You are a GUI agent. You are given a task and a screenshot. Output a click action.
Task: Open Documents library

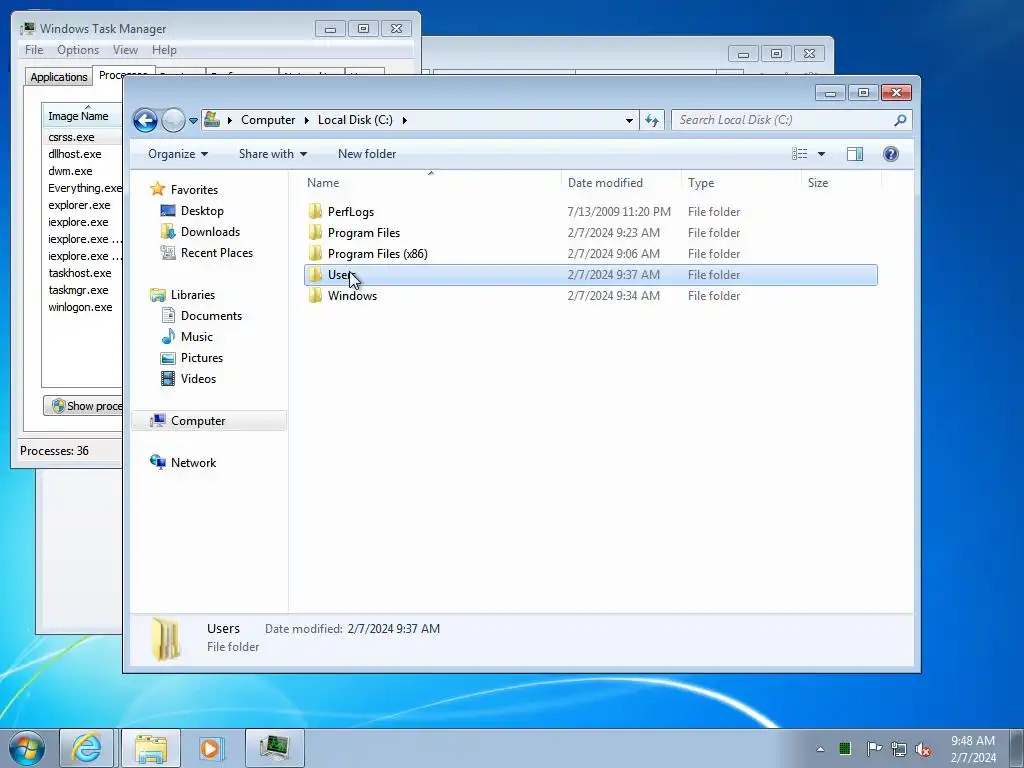pyautogui.click(x=211, y=315)
